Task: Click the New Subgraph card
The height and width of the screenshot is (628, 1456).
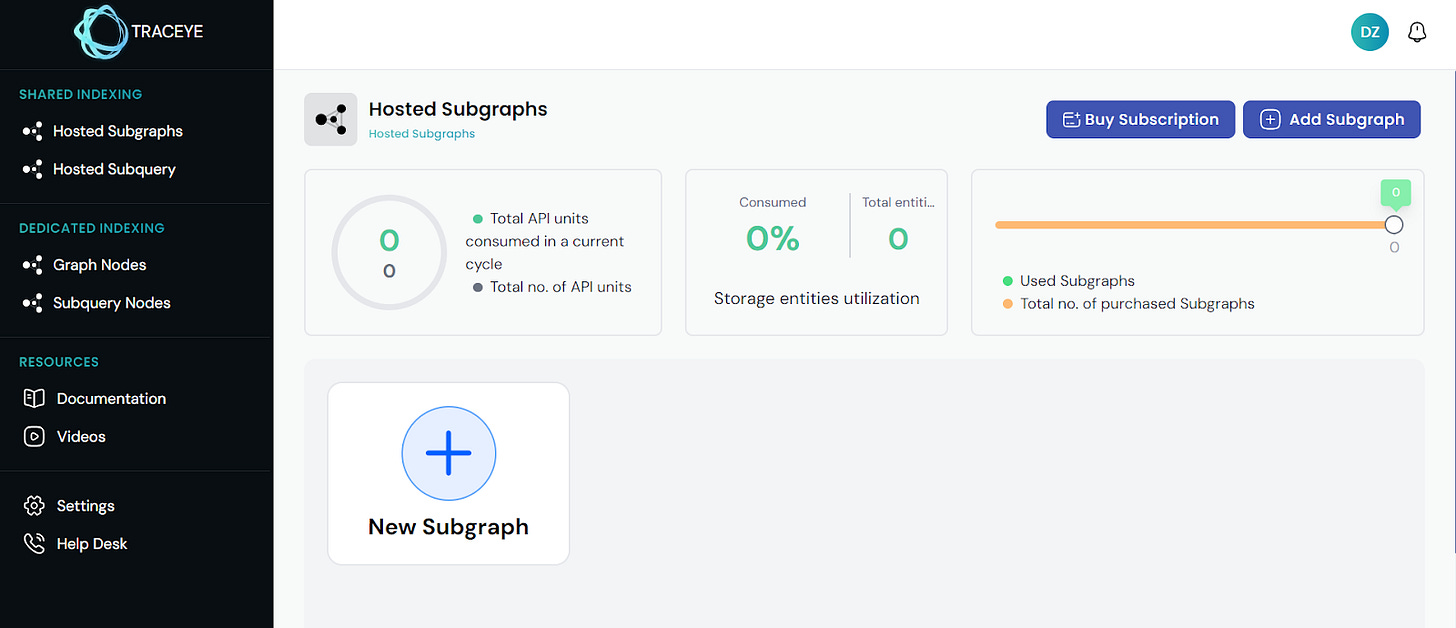Action: pyautogui.click(x=448, y=474)
